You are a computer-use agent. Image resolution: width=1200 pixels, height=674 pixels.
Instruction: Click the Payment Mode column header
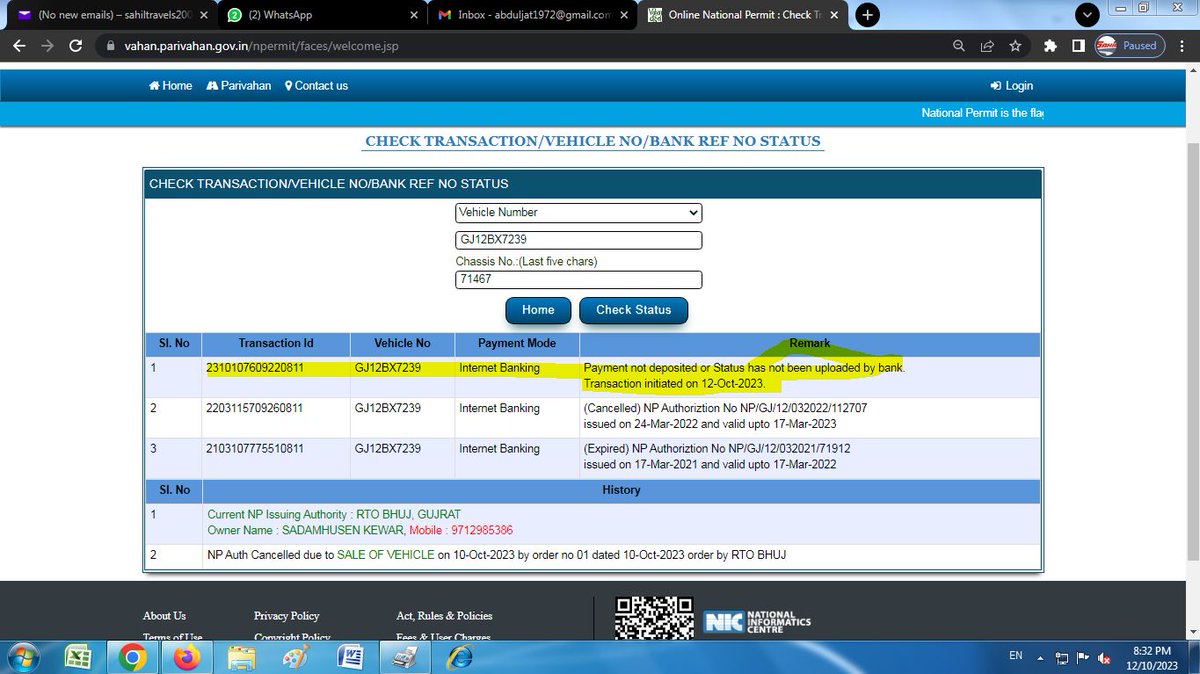click(517, 343)
